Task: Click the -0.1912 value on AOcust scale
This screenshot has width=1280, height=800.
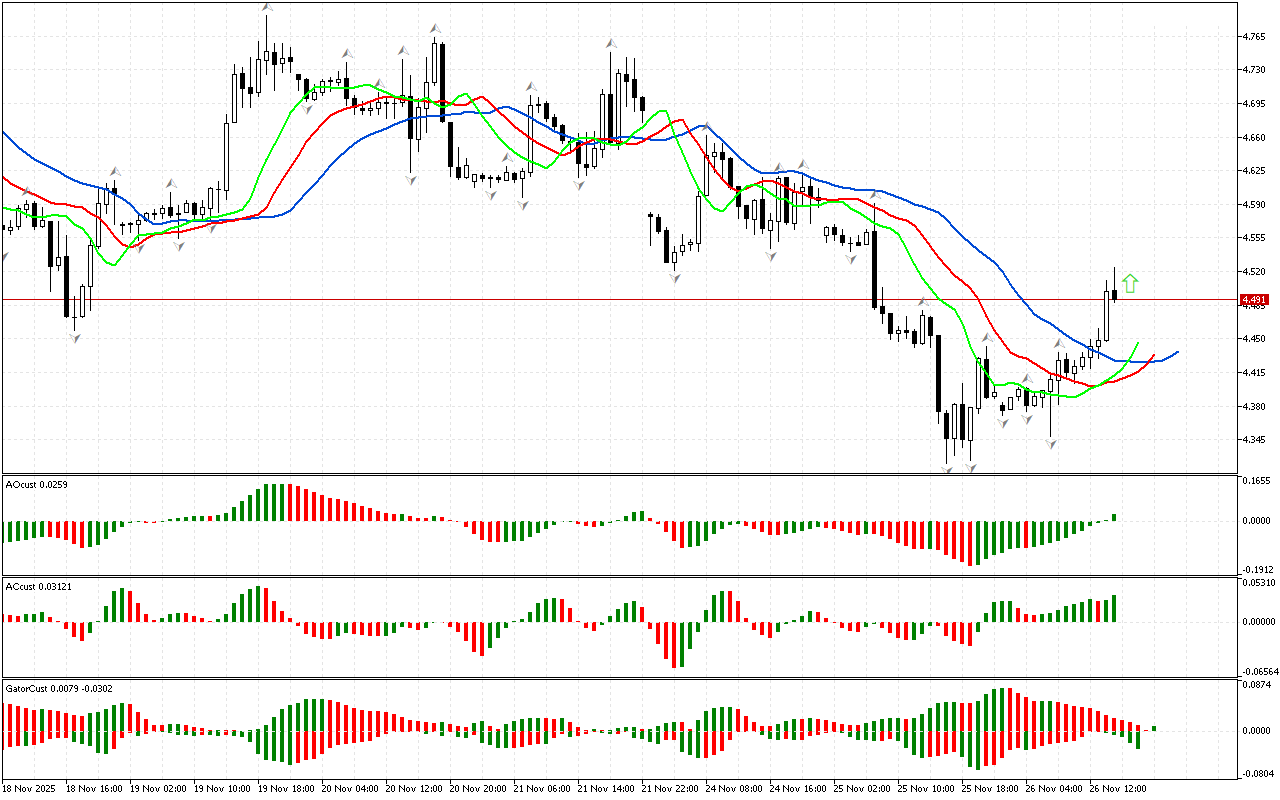Action: pos(1256,567)
